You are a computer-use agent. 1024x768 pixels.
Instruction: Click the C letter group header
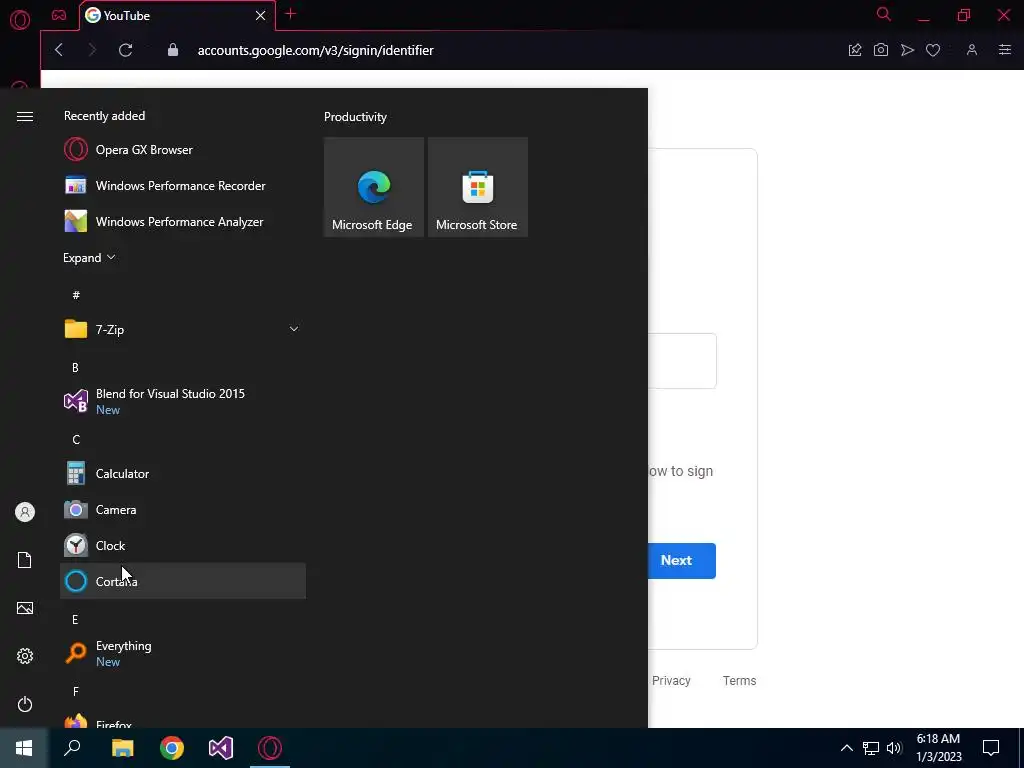pos(76,440)
